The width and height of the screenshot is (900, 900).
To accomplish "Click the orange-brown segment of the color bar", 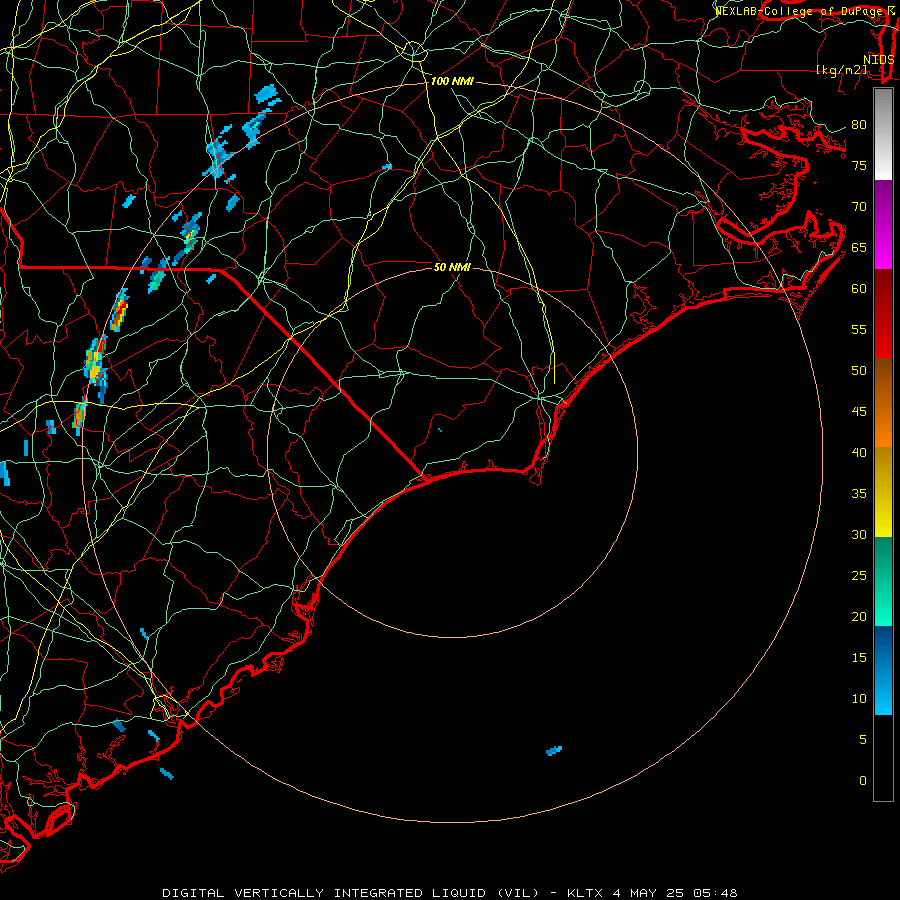I will pyautogui.click(x=883, y=403).
